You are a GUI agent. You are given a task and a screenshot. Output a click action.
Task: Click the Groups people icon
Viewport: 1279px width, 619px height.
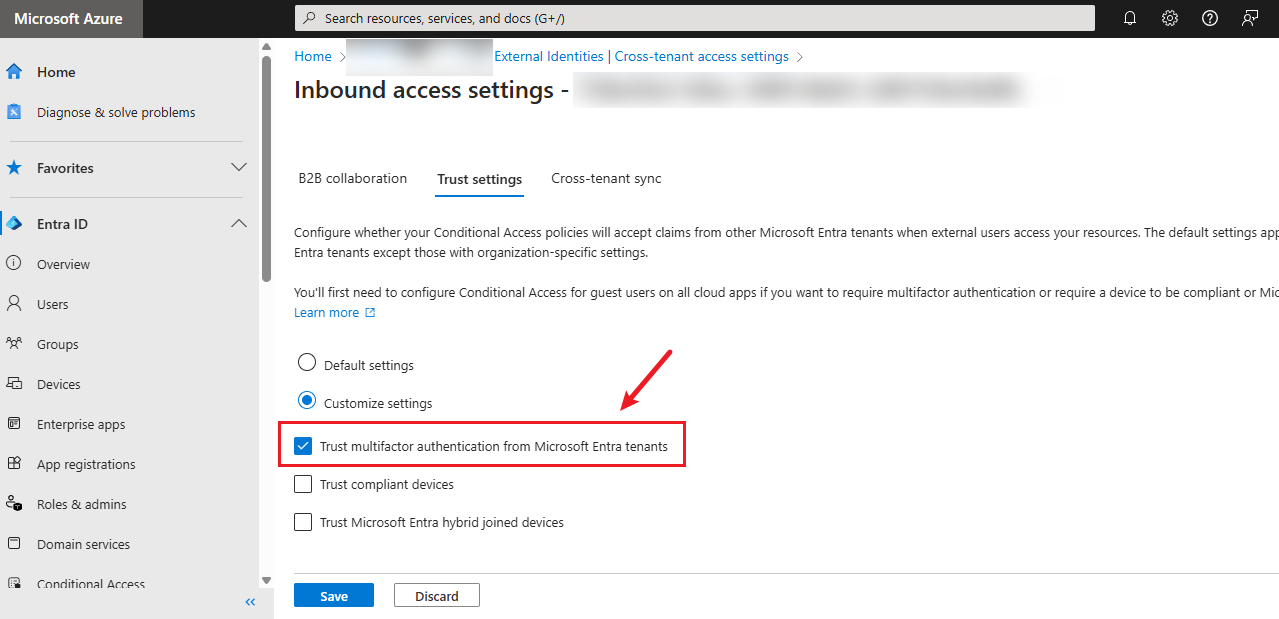coord(14,344)
